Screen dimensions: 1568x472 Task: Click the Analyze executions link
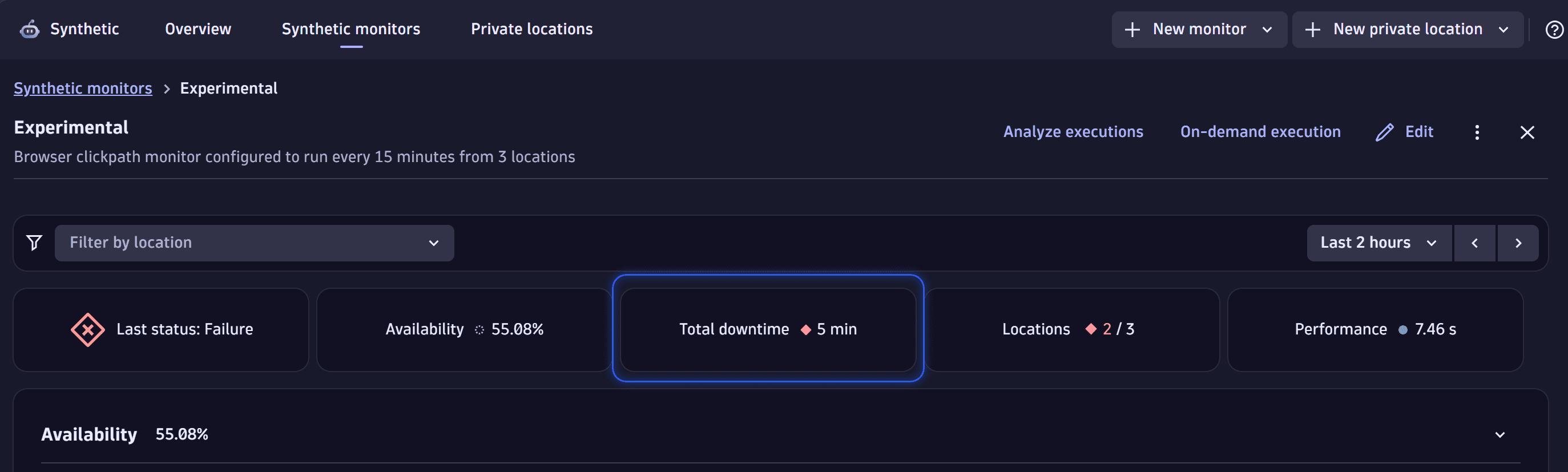pos(1073,132)
